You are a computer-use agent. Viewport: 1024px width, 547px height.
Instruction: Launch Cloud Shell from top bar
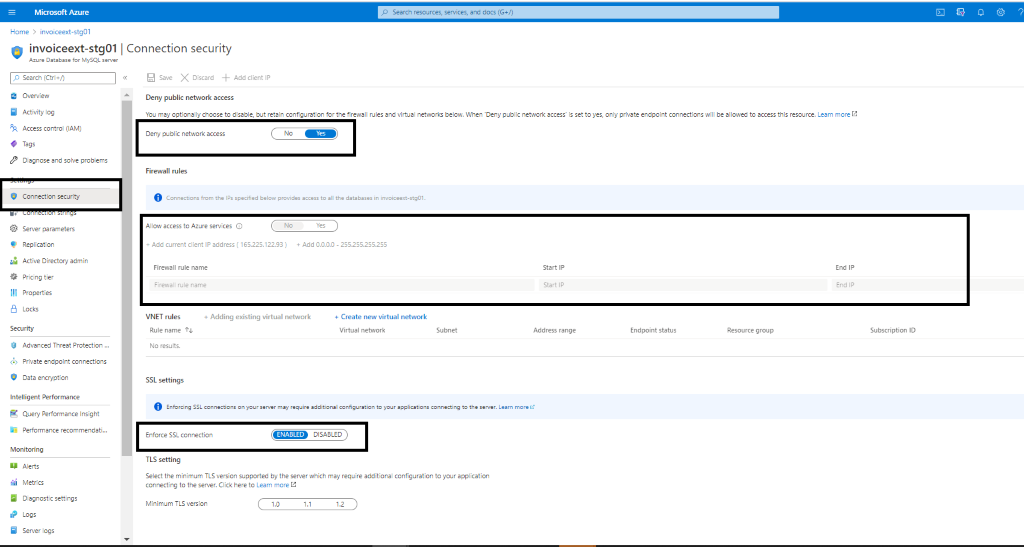pyautogui.click(x=940, y=12)
